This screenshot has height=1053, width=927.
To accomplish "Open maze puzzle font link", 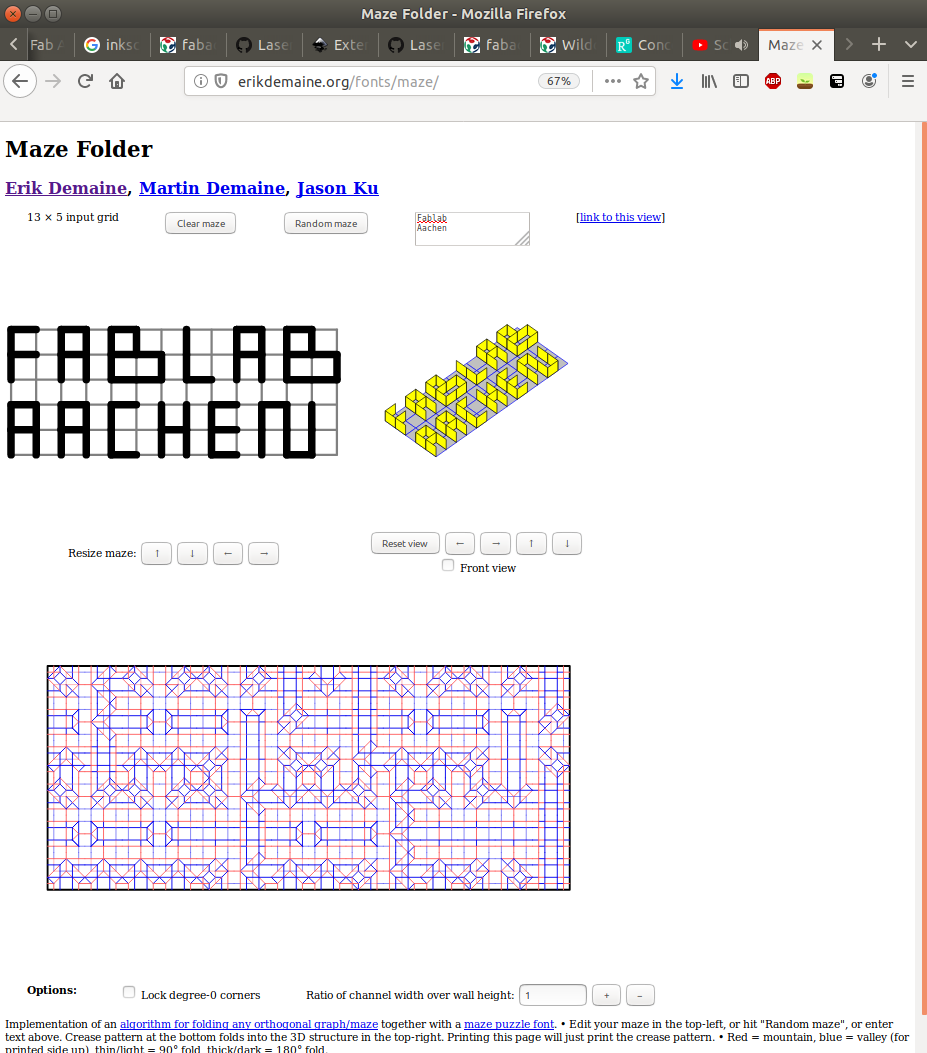I will (x=509, y=1024).
